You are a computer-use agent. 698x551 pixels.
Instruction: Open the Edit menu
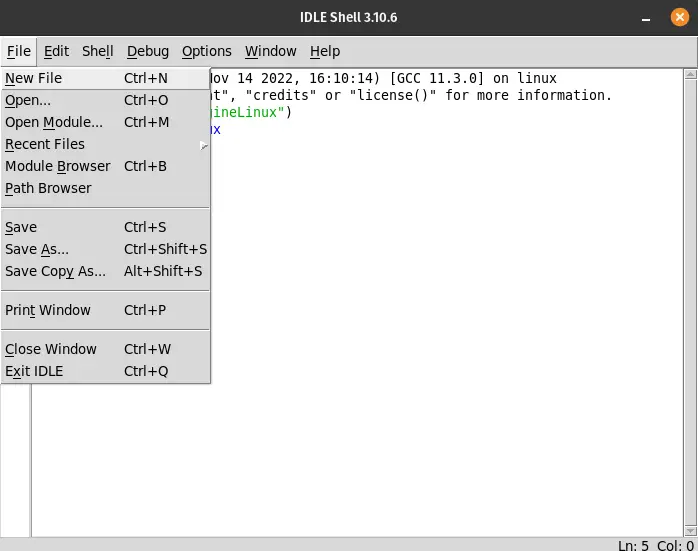(56, 52)
